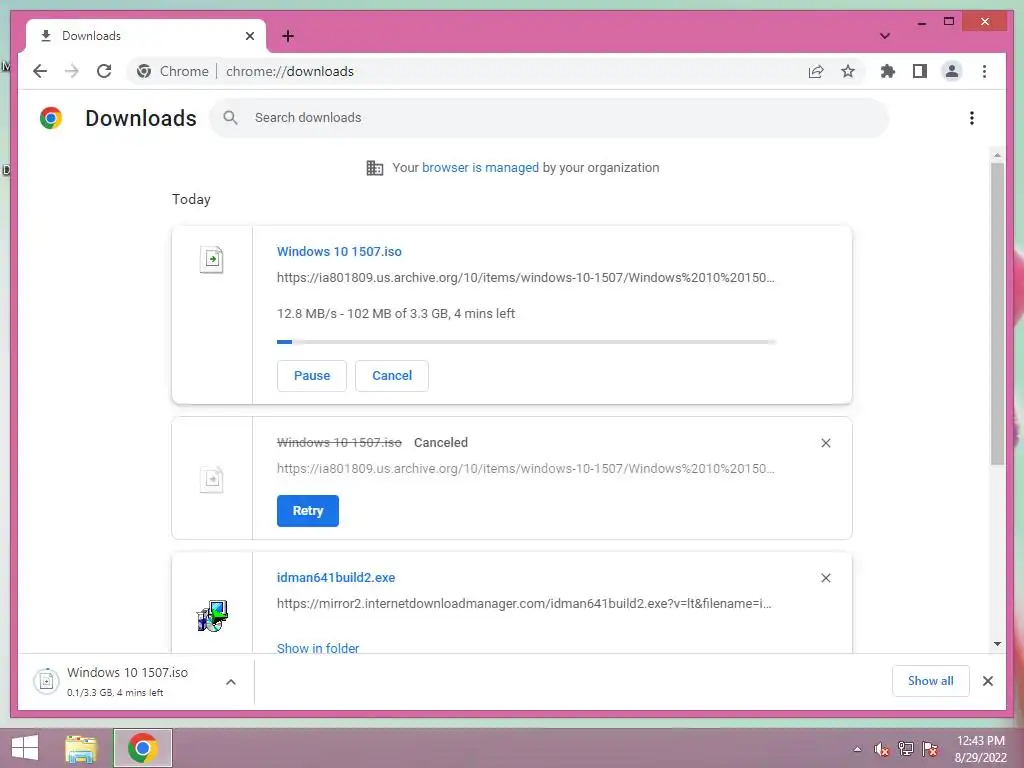Click the scrollbar down arrow
The width and height of the screenshot is (1024, 768).
tap(997, 644)
